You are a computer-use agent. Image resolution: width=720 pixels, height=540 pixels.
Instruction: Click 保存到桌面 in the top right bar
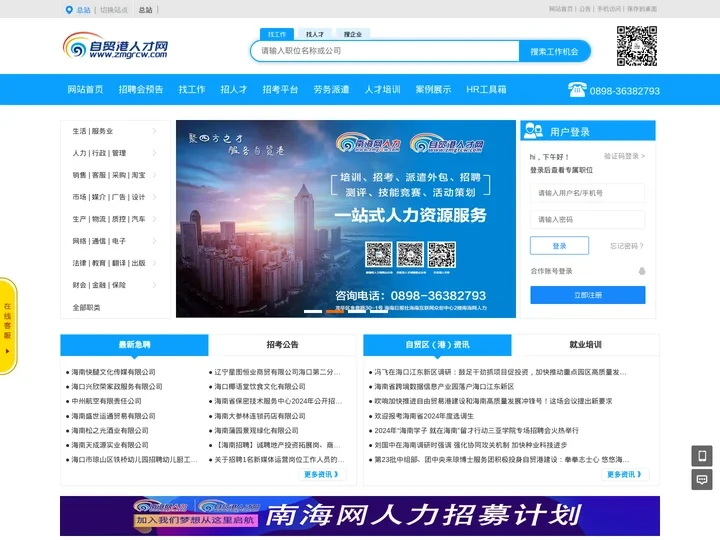[x=642, y=9]
